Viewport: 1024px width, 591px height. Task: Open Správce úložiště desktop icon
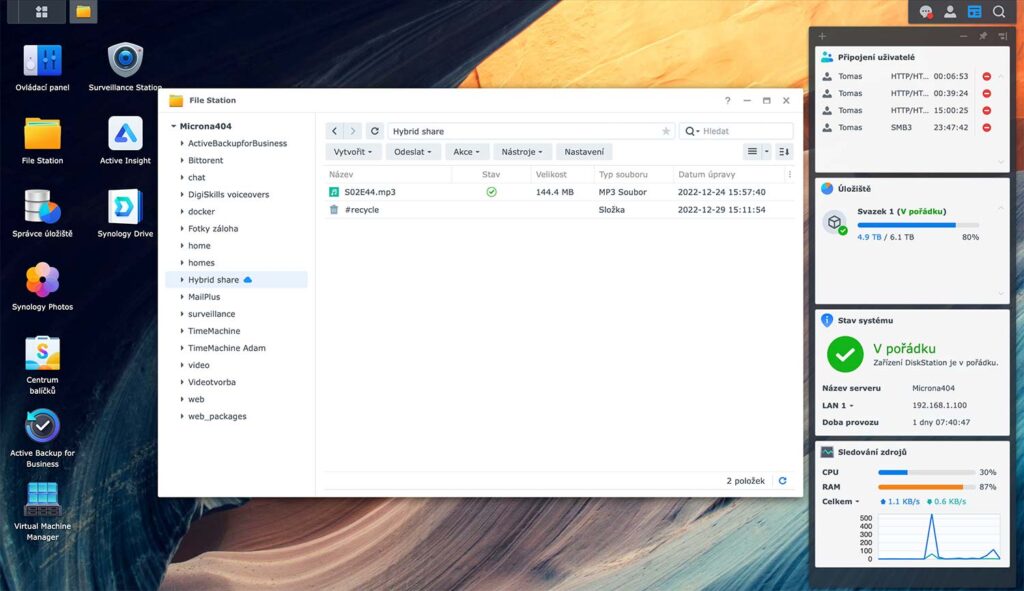click(42, 214)
